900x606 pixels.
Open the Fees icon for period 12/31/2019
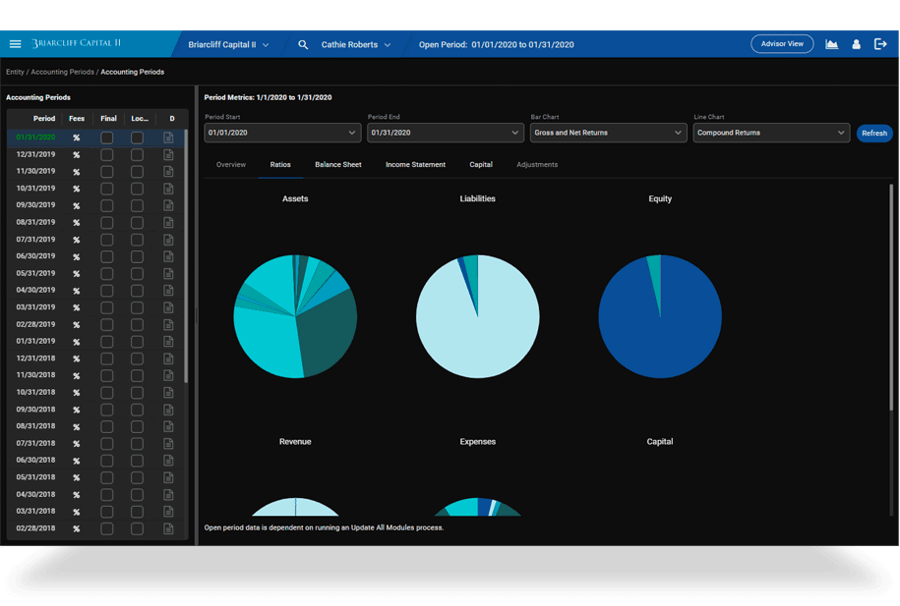75,153
